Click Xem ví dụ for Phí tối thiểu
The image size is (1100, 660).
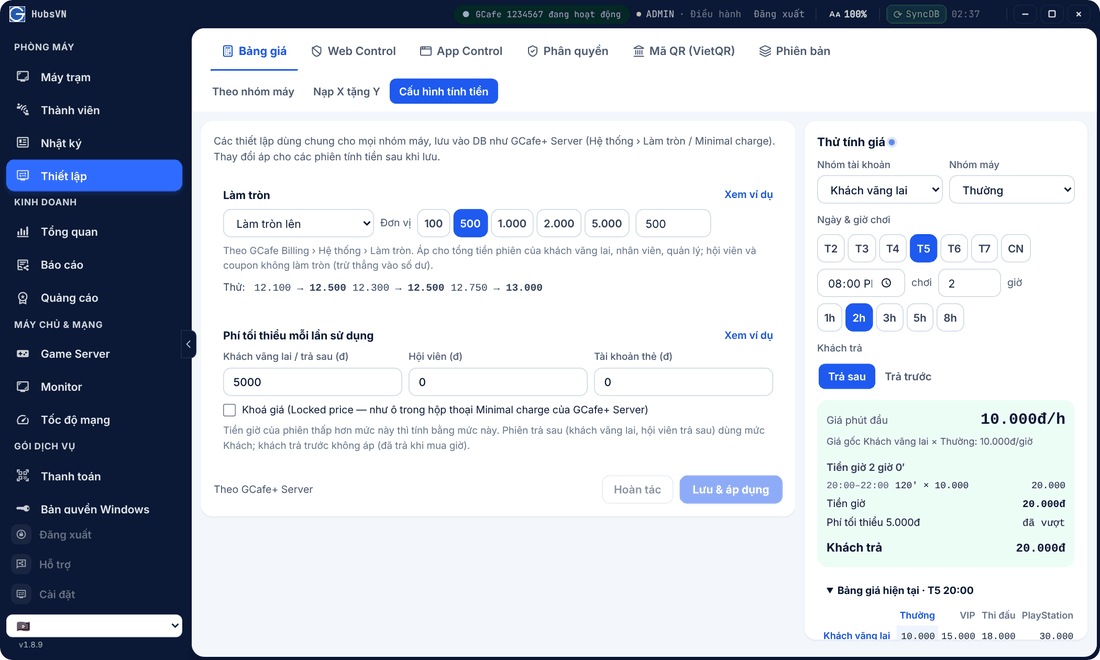point(749,336)
